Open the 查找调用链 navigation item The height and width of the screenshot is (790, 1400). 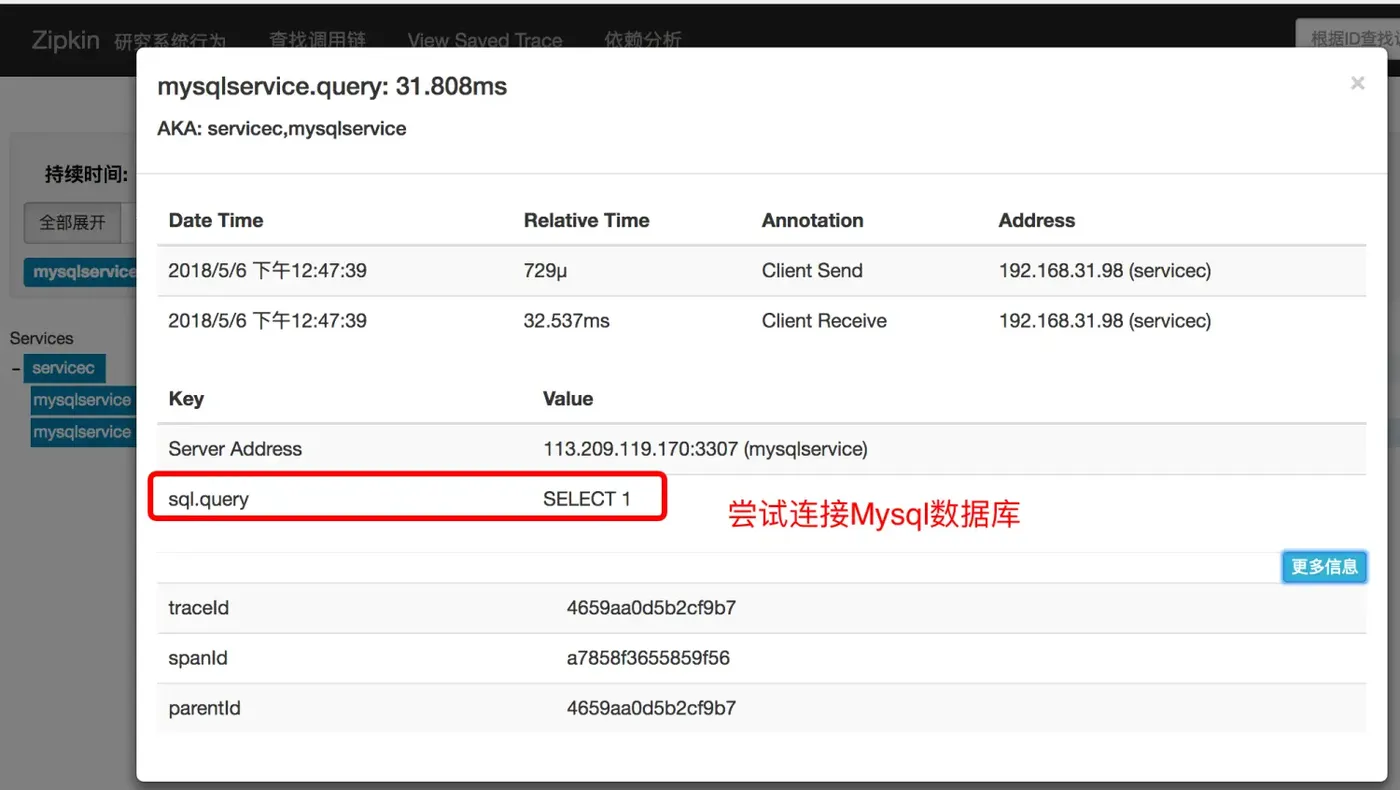tap(317, 40)
